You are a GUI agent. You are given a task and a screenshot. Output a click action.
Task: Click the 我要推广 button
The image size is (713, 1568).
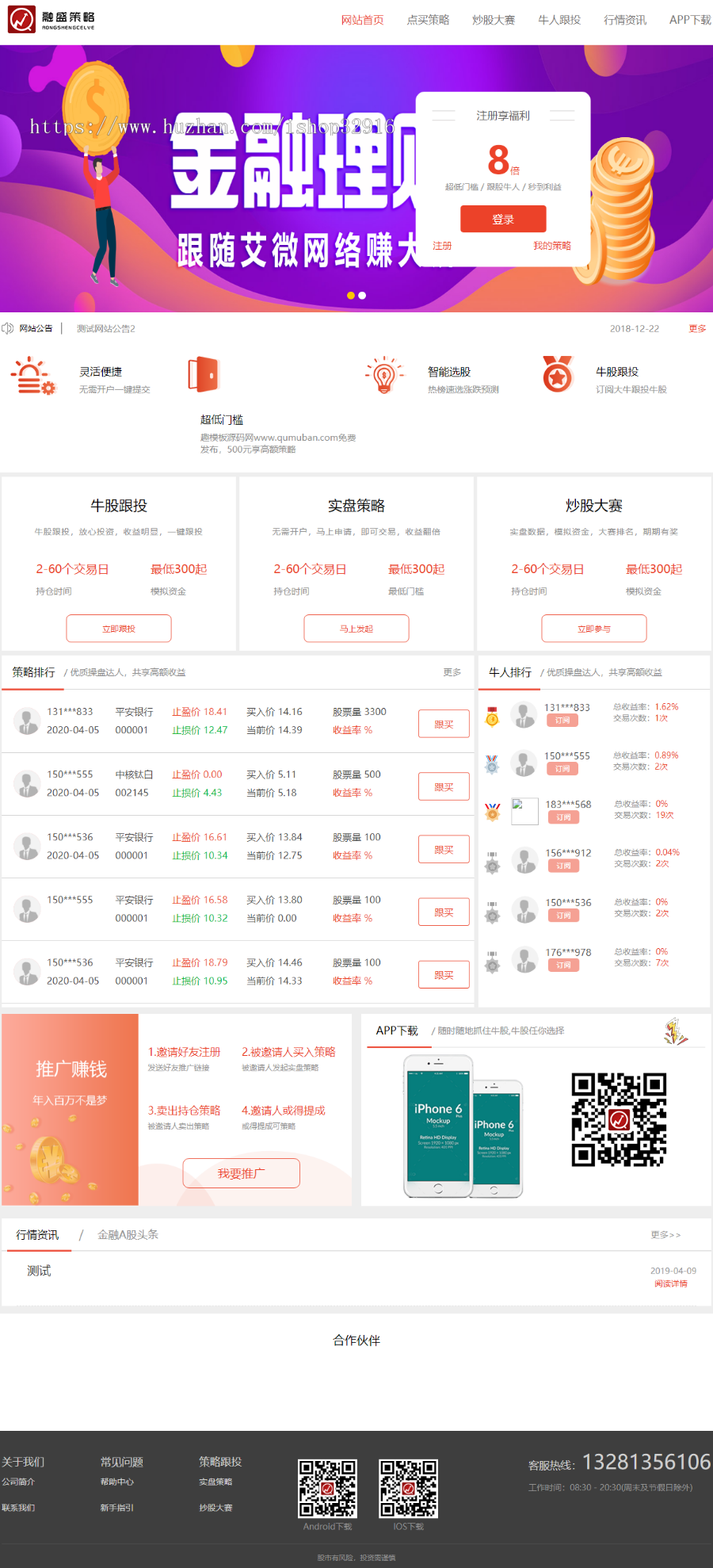tap(242, 1173)
